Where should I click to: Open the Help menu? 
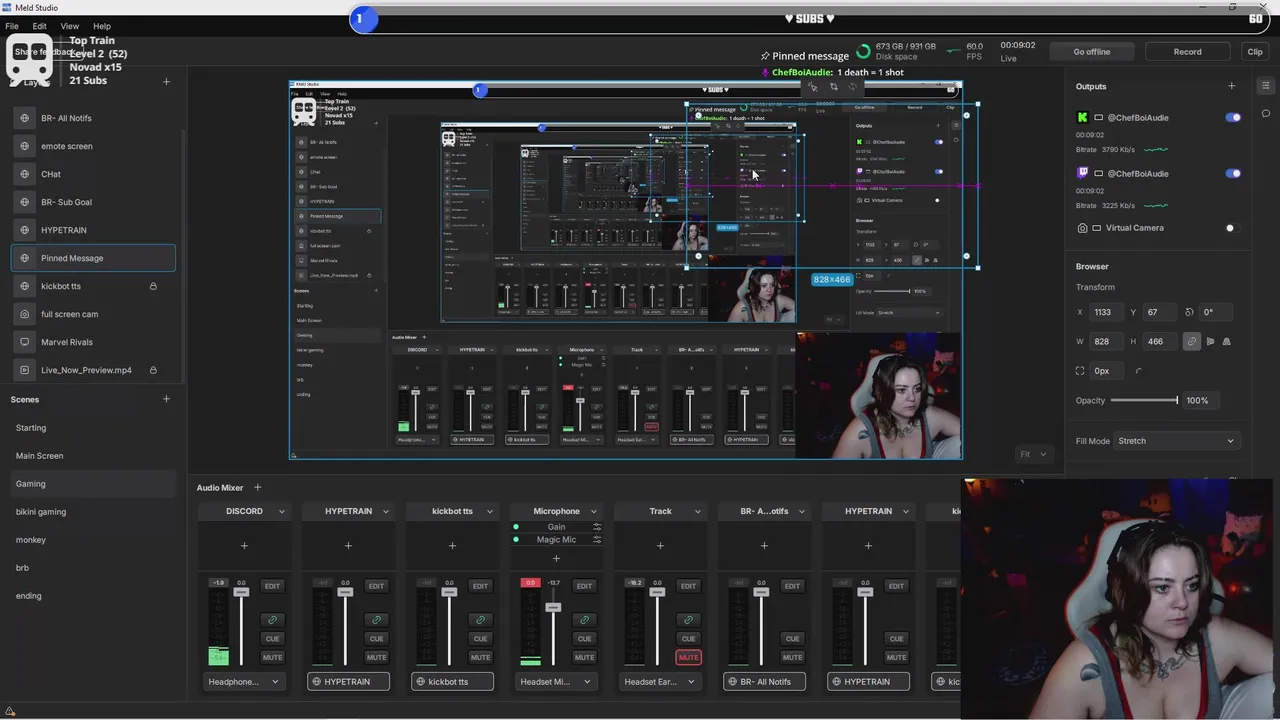click(102, 26)
